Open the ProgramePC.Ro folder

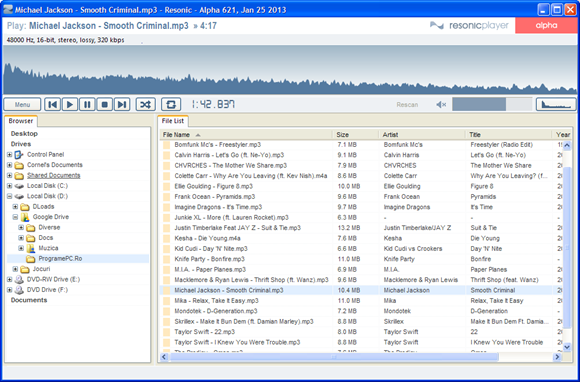pos(60,258)
